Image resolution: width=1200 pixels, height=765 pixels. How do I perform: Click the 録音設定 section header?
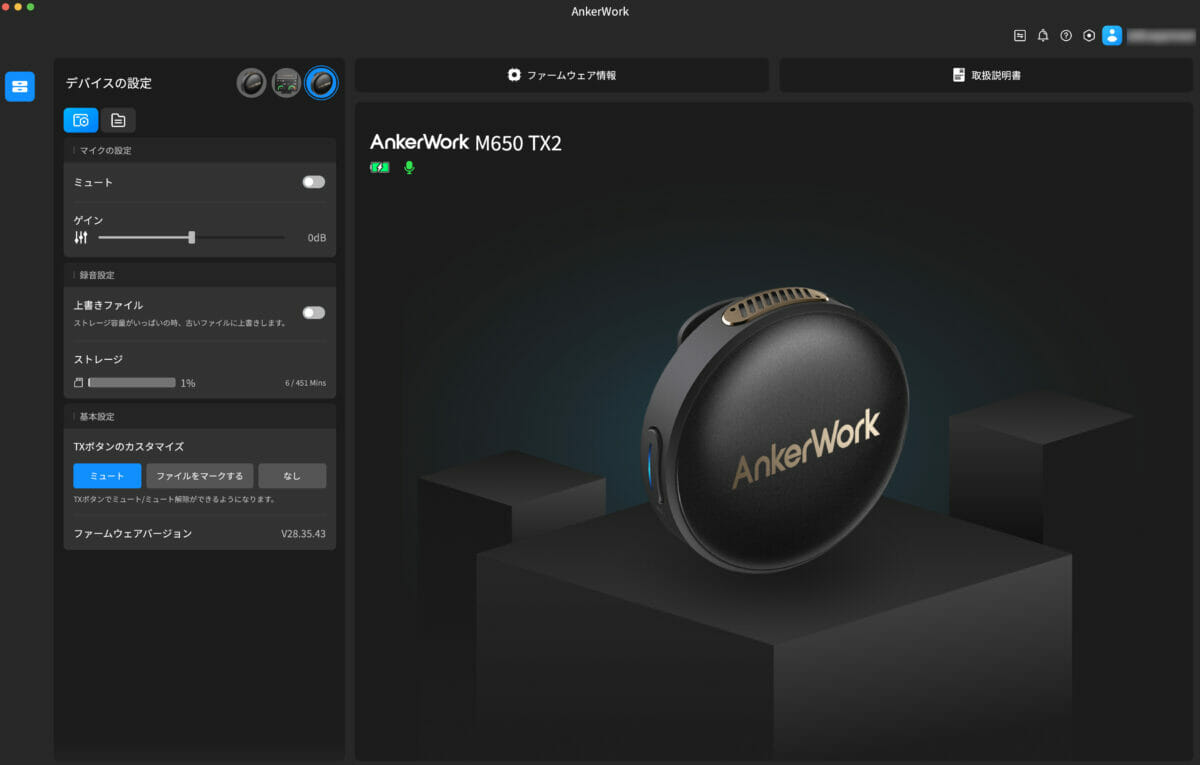[x=97, y=274]
